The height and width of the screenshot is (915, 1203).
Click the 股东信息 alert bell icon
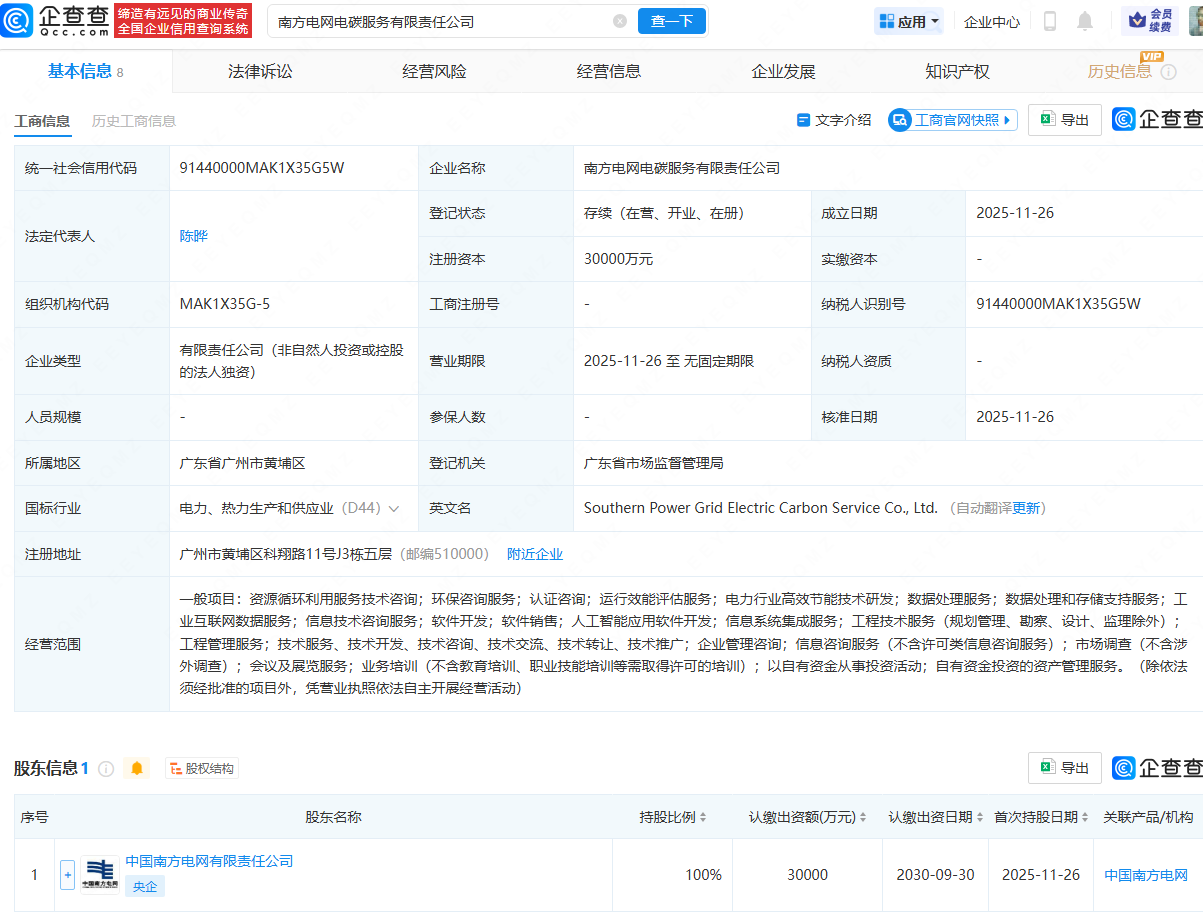pos(137,768)
